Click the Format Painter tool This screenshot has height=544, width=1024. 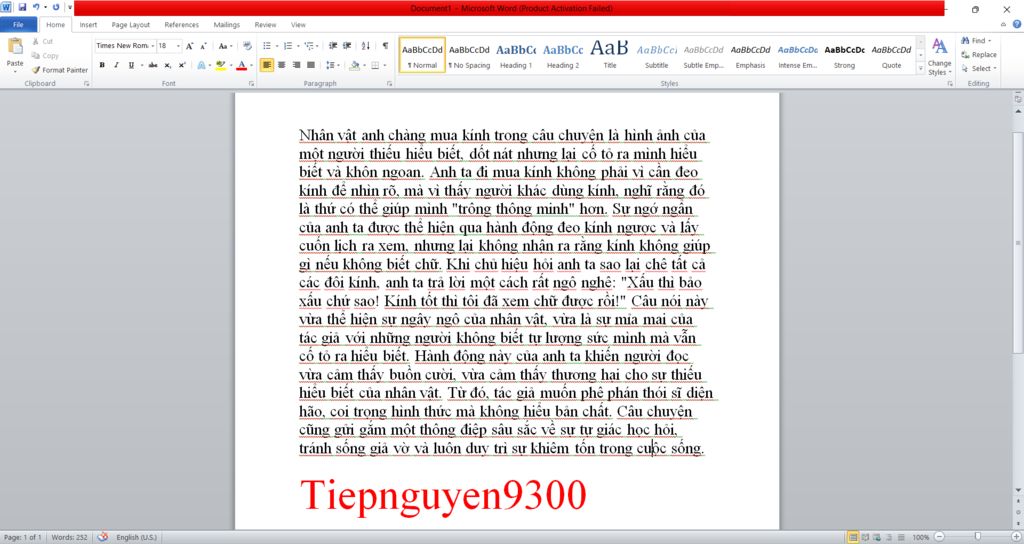(60, 70)
